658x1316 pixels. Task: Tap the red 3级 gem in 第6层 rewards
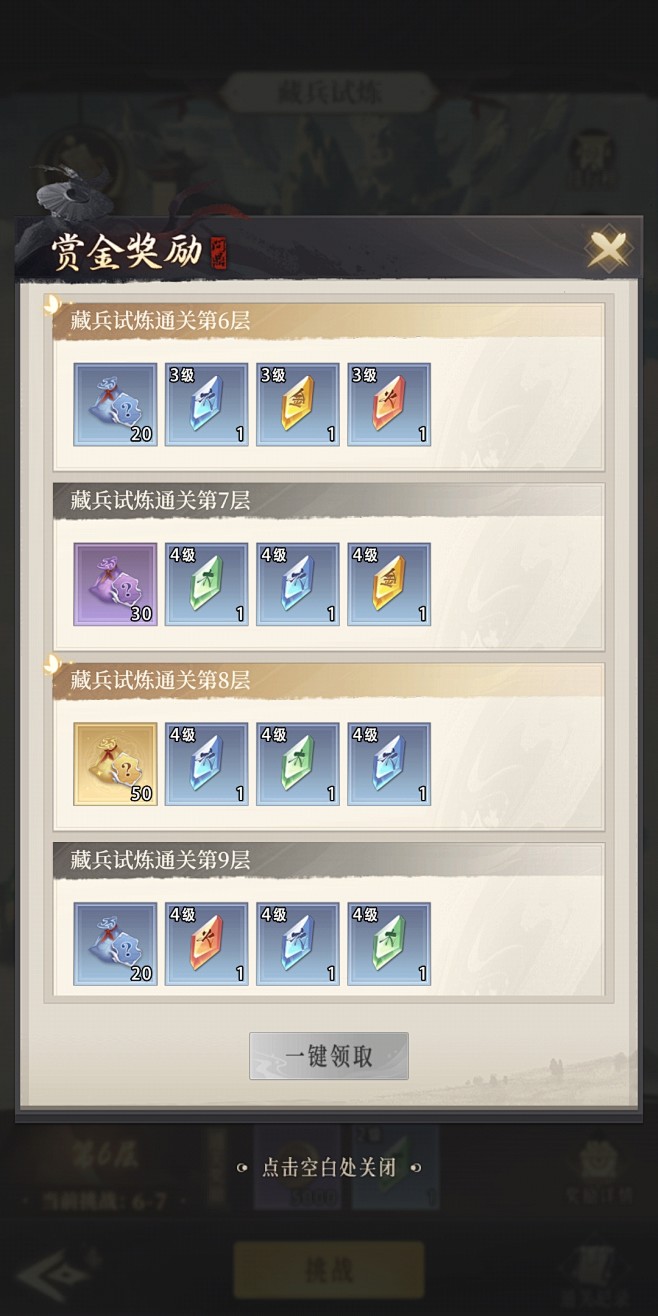(389, 404)
